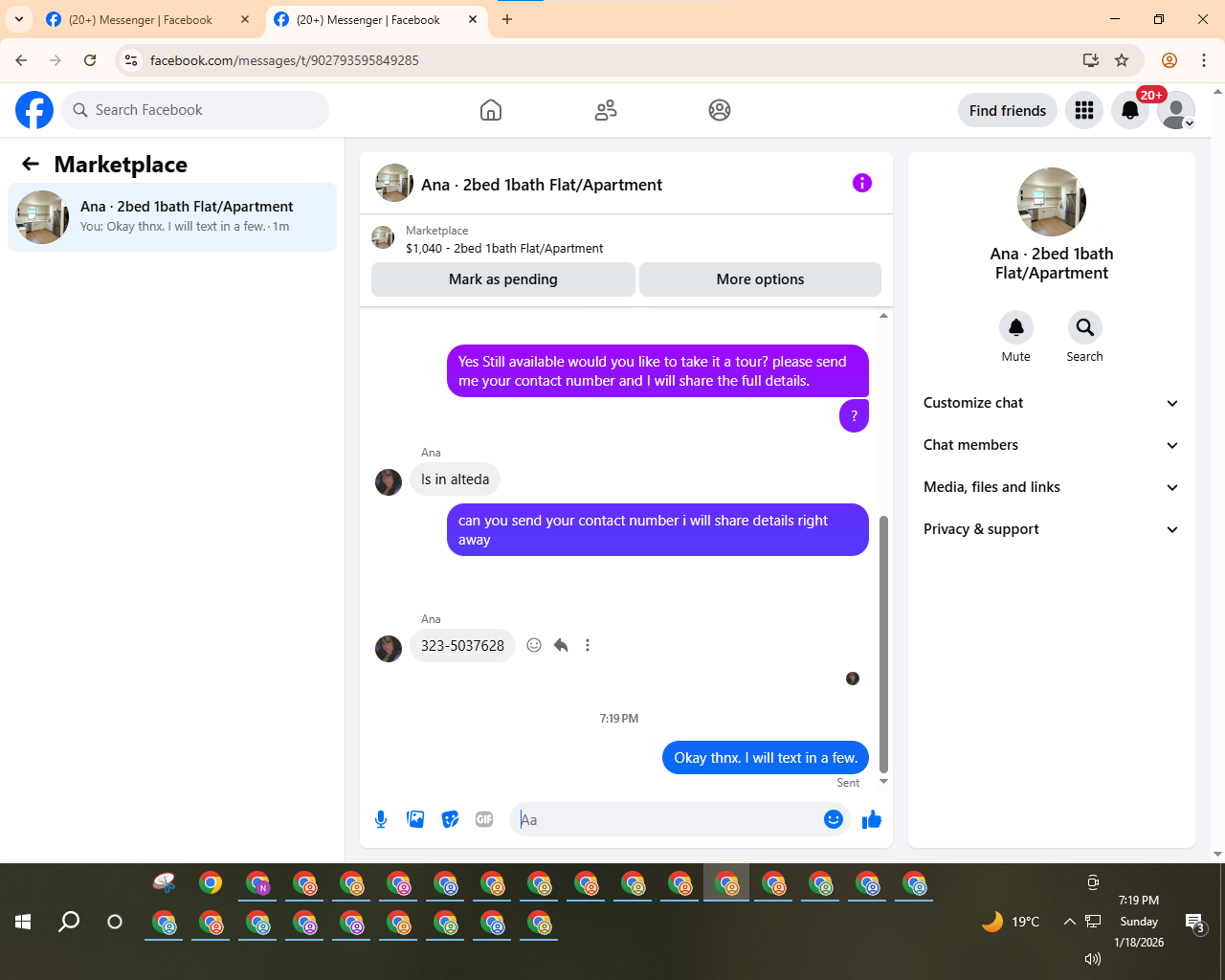Open the Facebook logo home link
Image resolution: width=1225 pixels, height=980 pixels.
34,110
